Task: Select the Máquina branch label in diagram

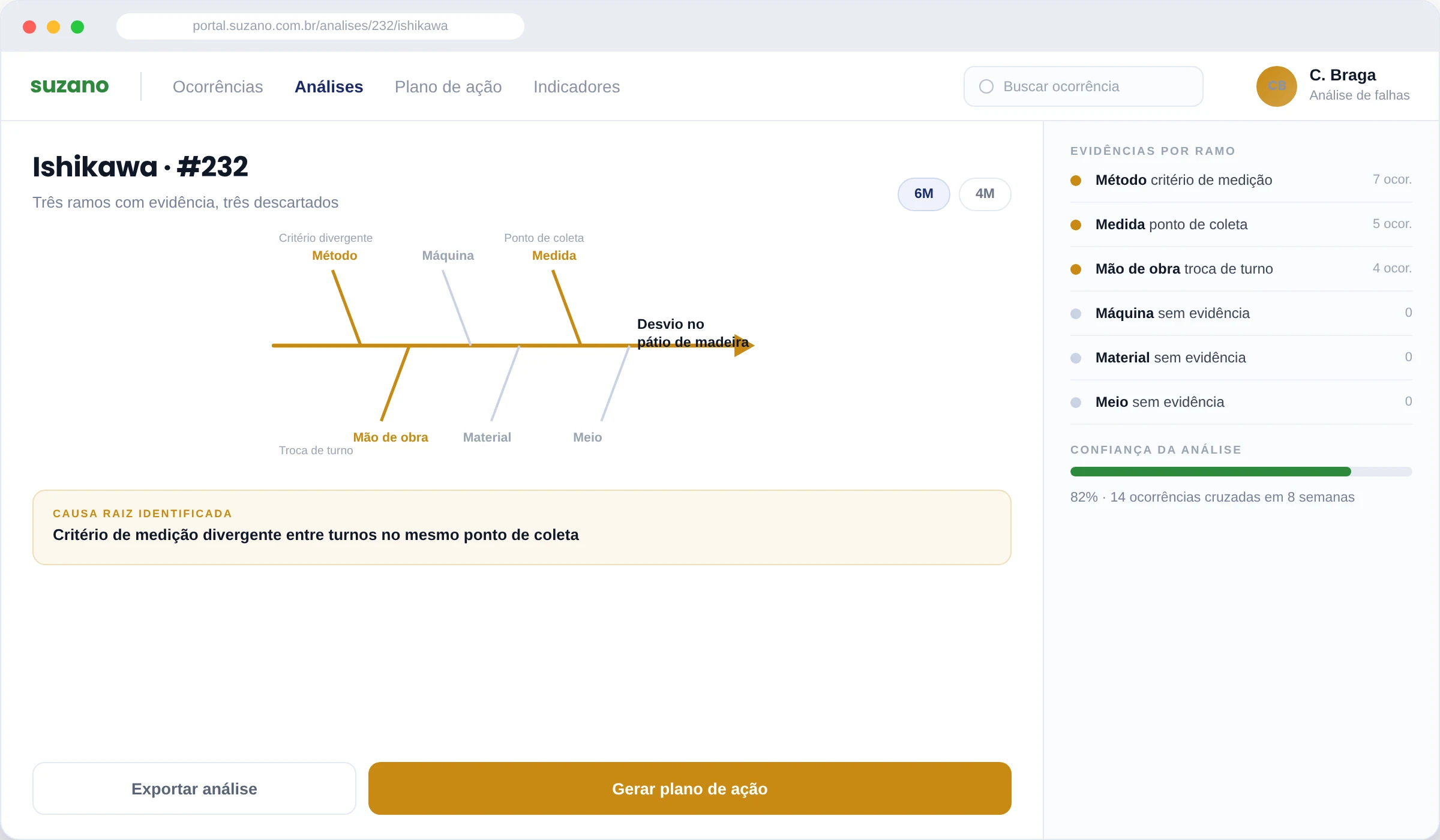Action: [x=448, y=256]
